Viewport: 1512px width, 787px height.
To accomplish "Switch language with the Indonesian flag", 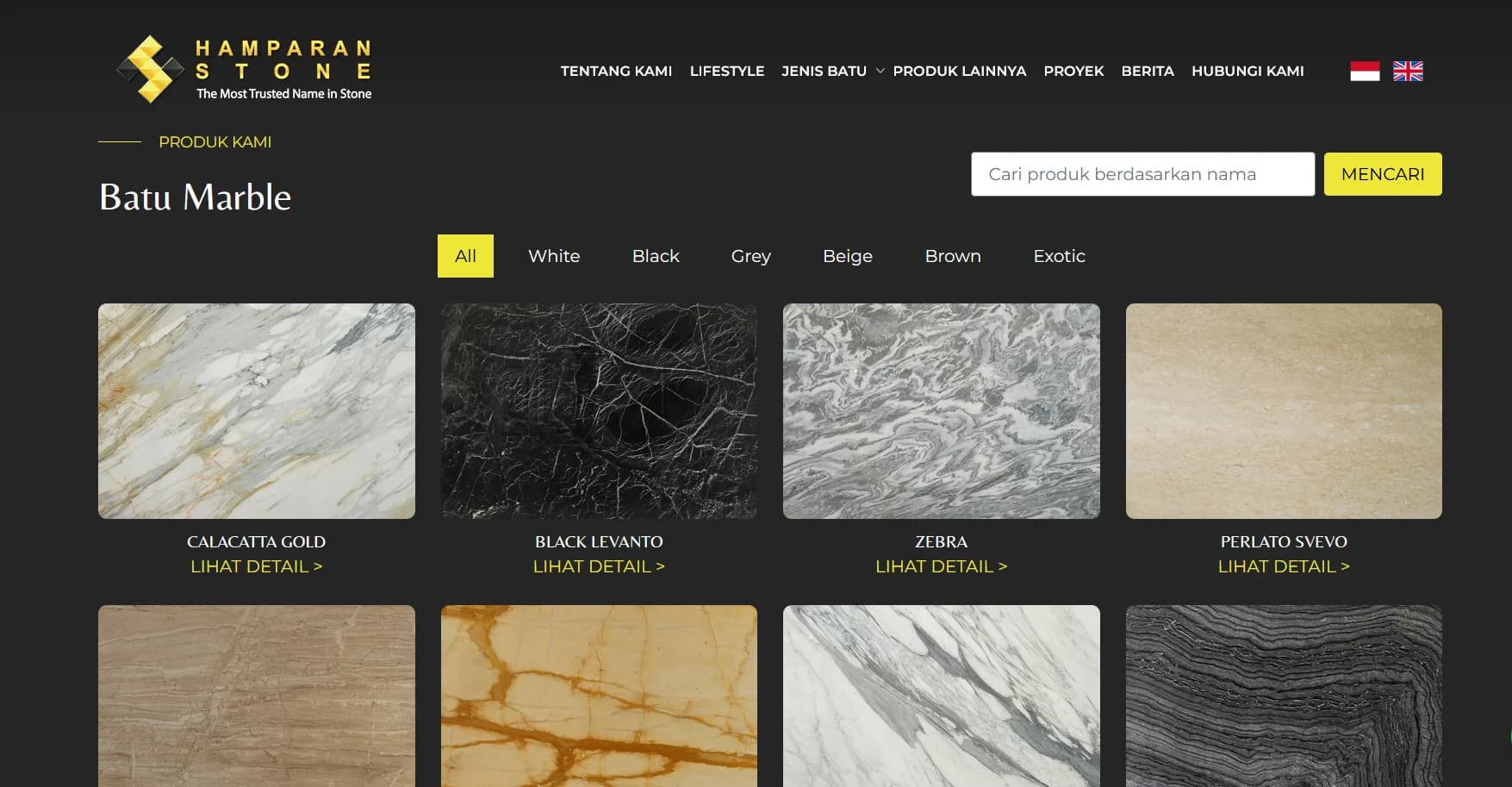I will (x=1365, y=71).
